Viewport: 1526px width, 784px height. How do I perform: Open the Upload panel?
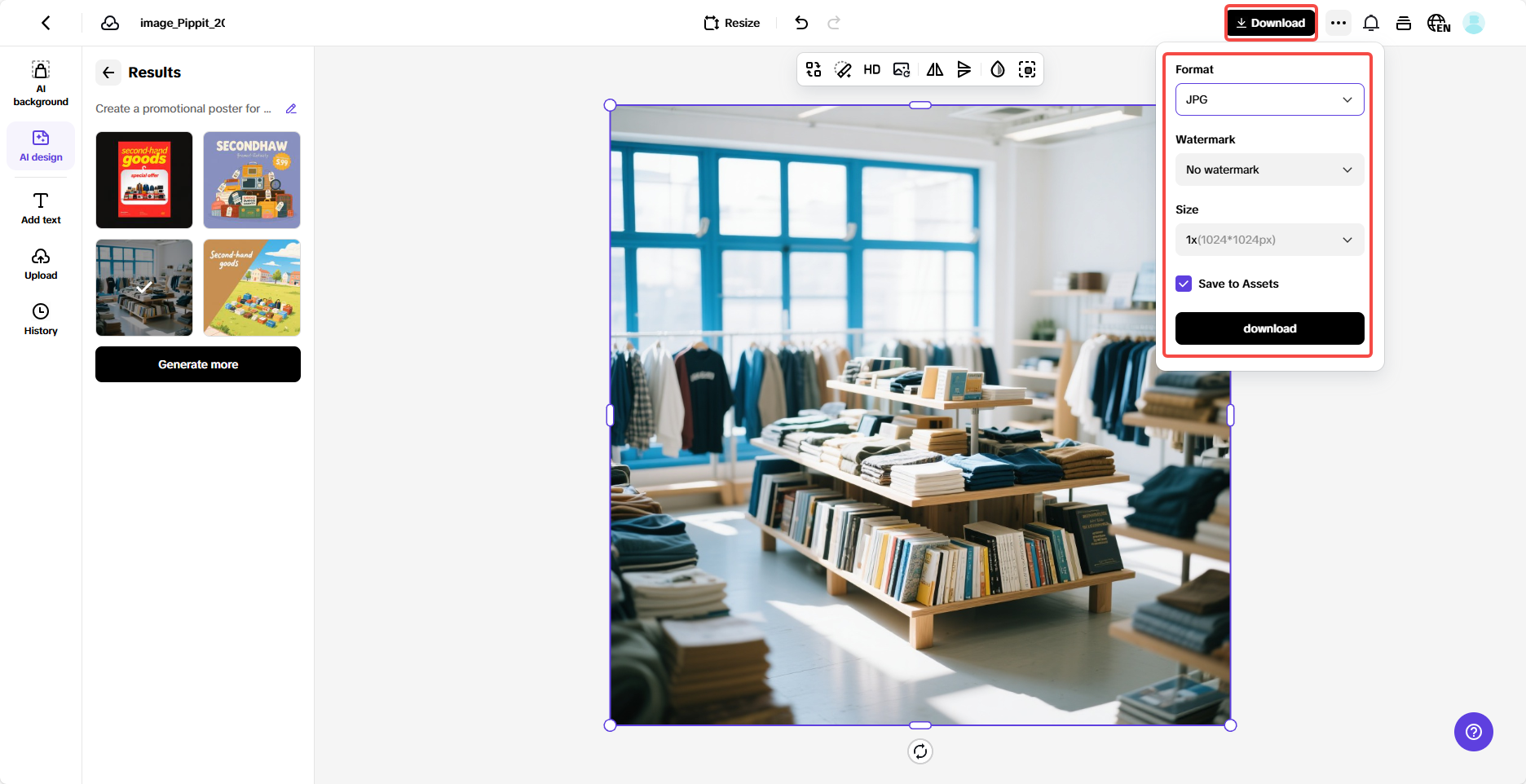click(x=41, y=264)
